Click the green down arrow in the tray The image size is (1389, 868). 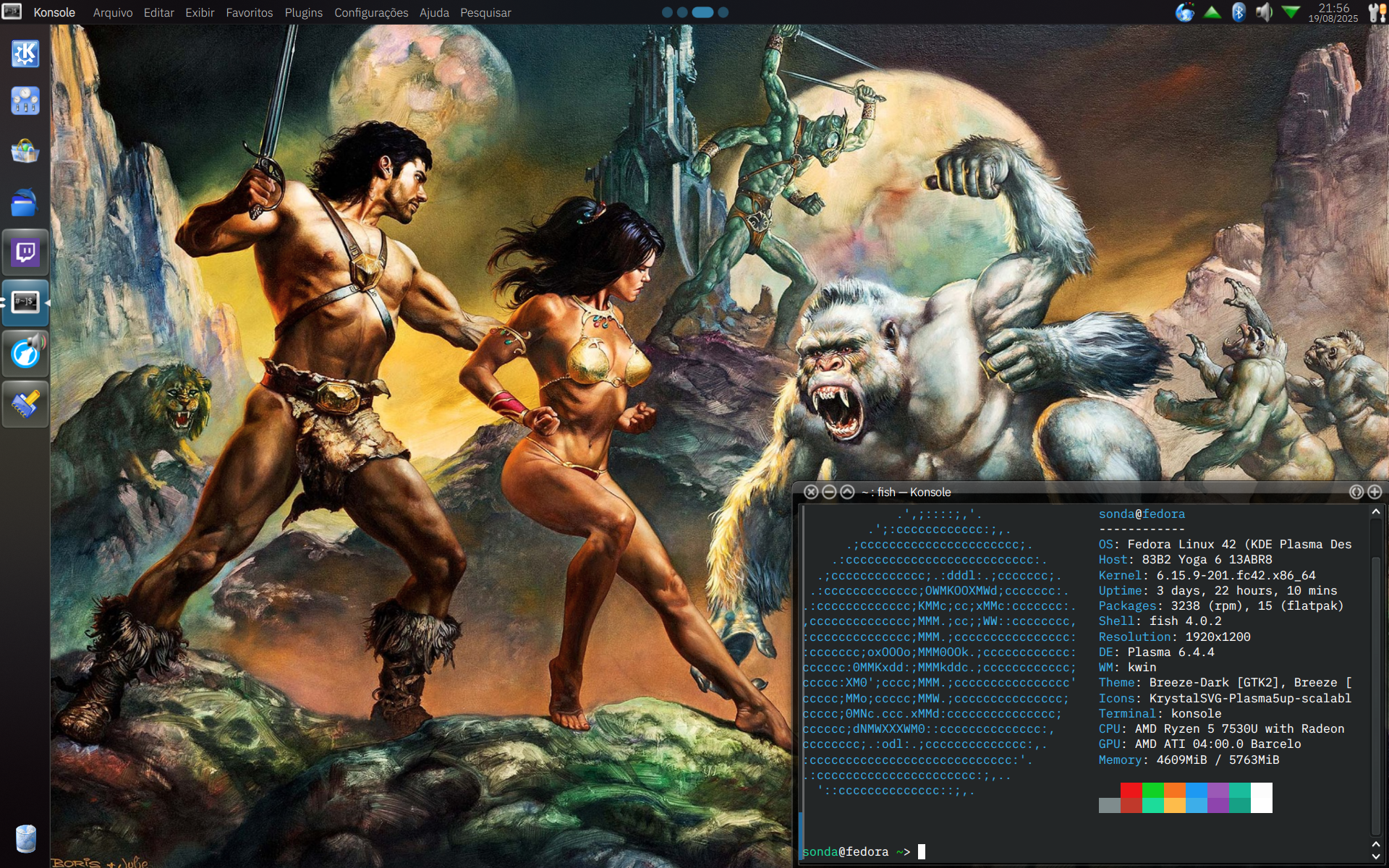coord(1291,12)
